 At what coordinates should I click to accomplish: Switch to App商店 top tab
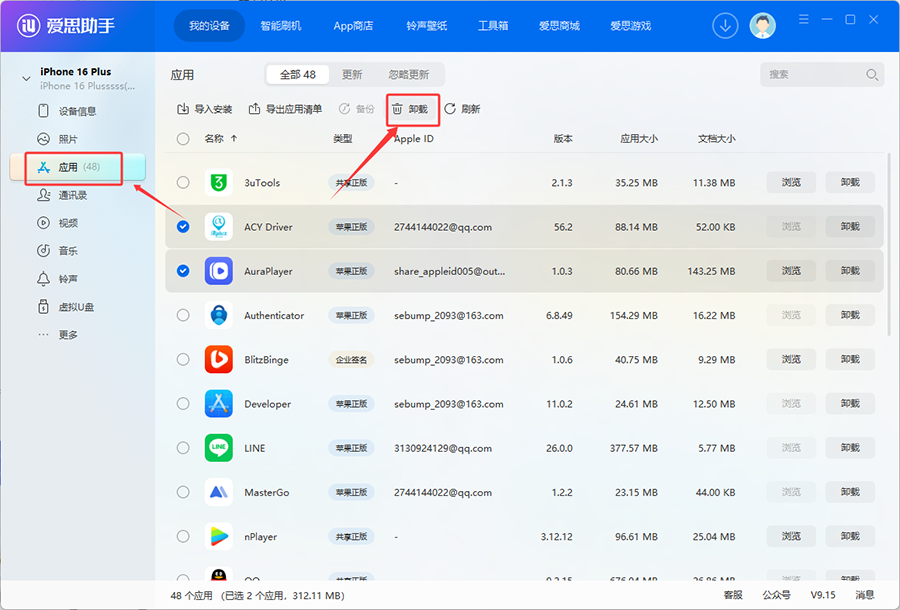354,26
